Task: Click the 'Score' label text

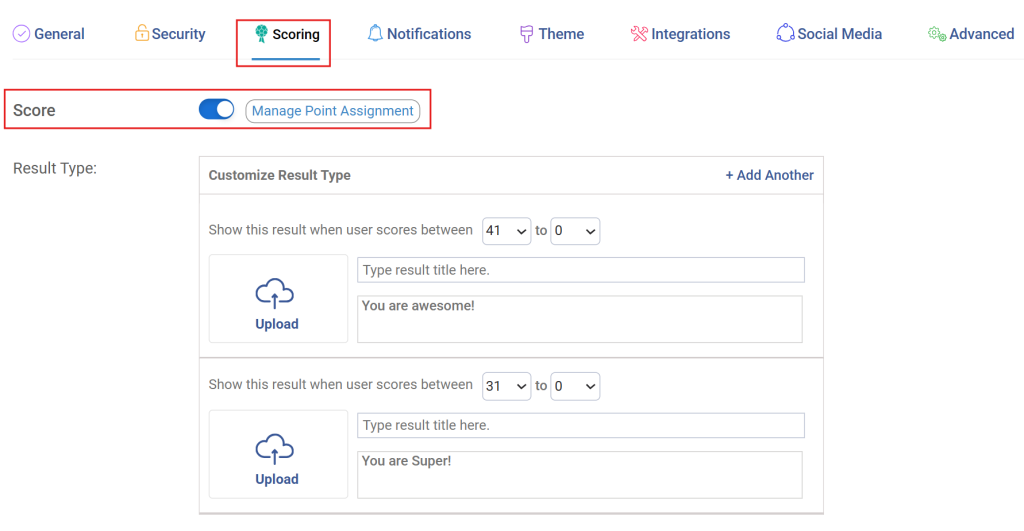Action: 34,110
